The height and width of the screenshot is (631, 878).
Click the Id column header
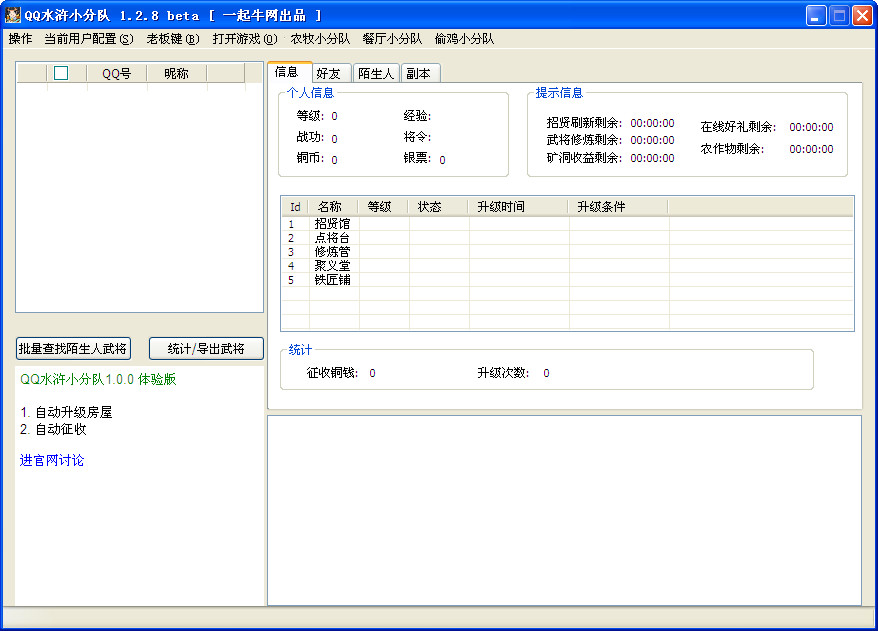click(x=295, y=207)
